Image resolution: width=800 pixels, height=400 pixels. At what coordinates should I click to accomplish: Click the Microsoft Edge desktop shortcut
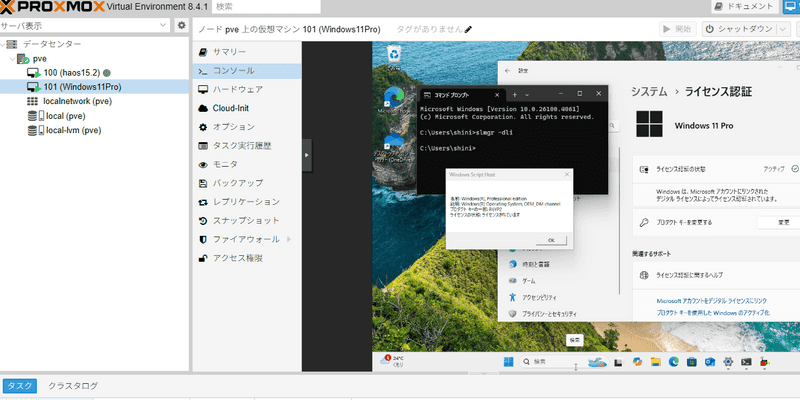(x=394, y=100)
